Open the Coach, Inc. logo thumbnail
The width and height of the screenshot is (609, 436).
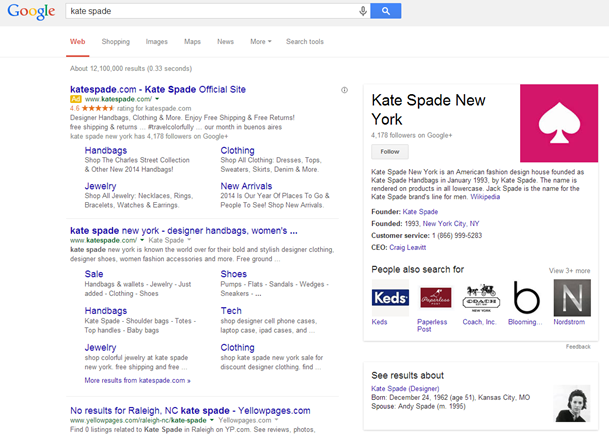tap(480, 297)
